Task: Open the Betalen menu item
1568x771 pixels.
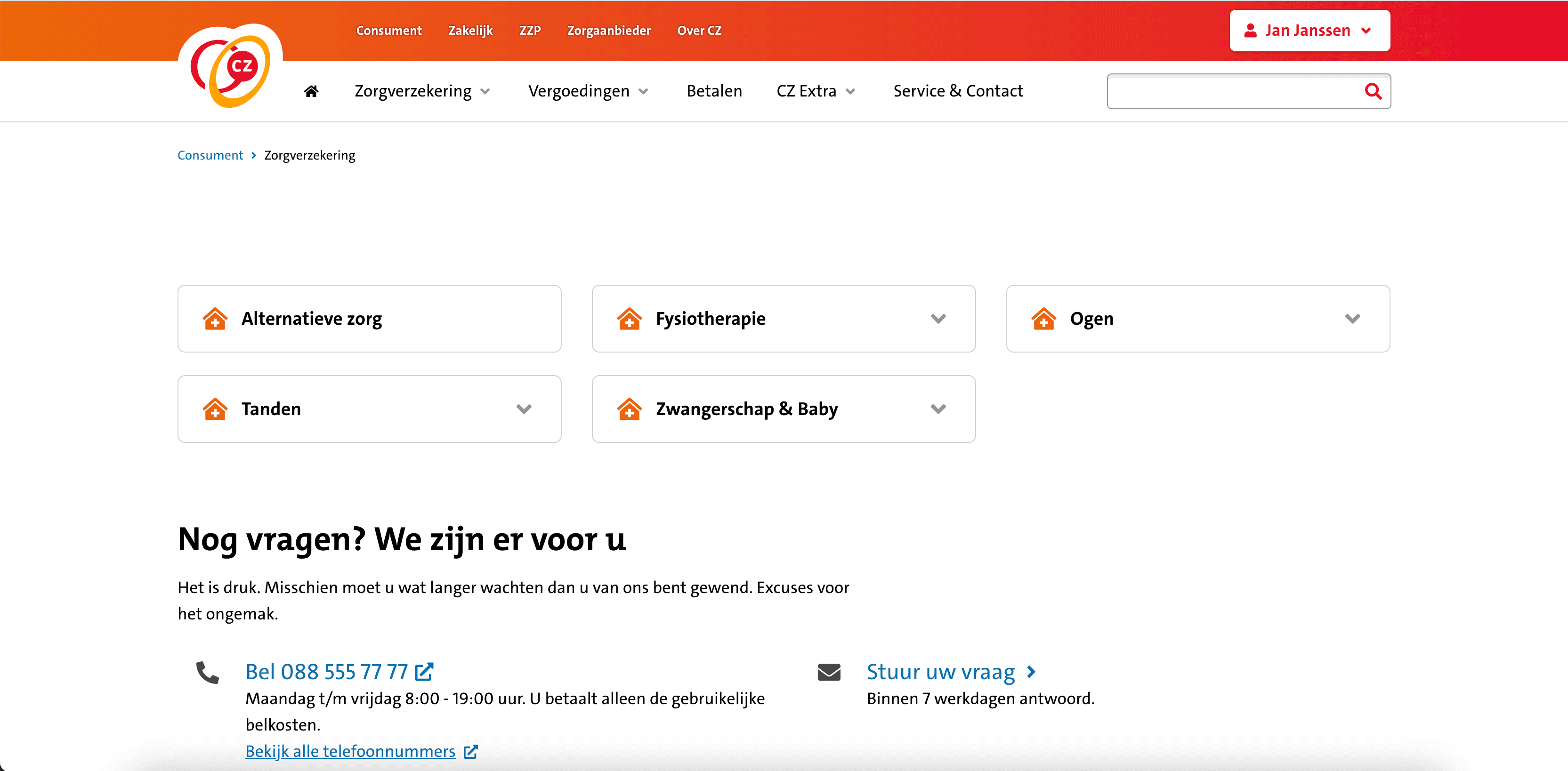Action: (x=714, y=91)
